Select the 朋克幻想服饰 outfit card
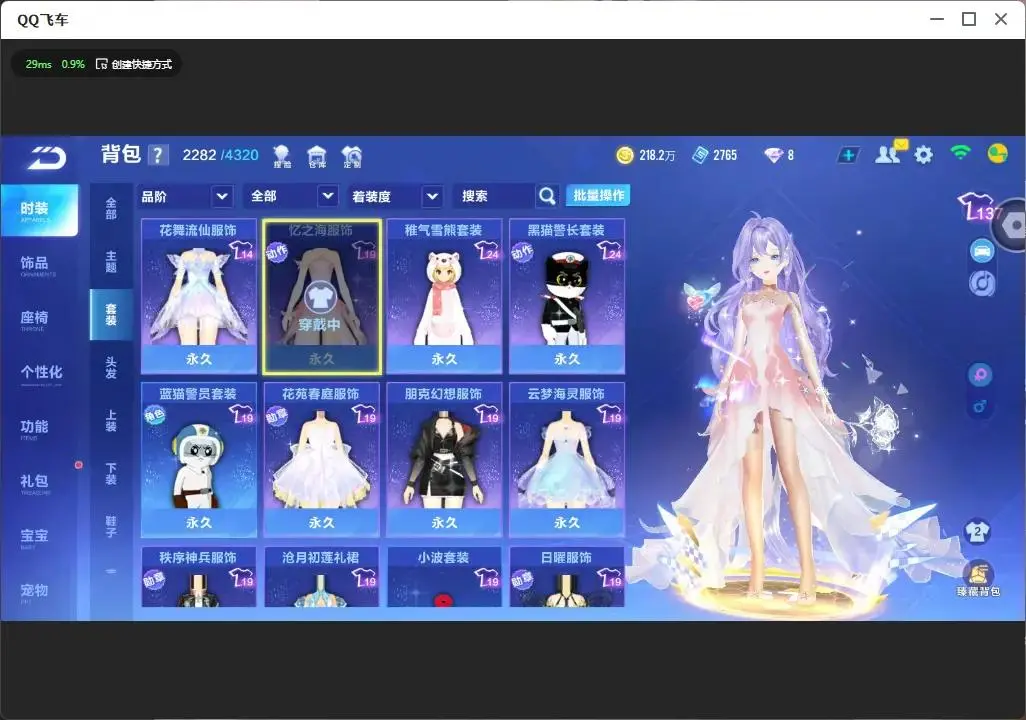The image size is (1026, 720). [444, 460]
